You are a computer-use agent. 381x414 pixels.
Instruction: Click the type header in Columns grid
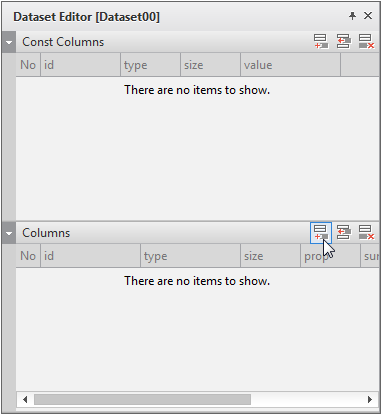click(x=190, y=256)
